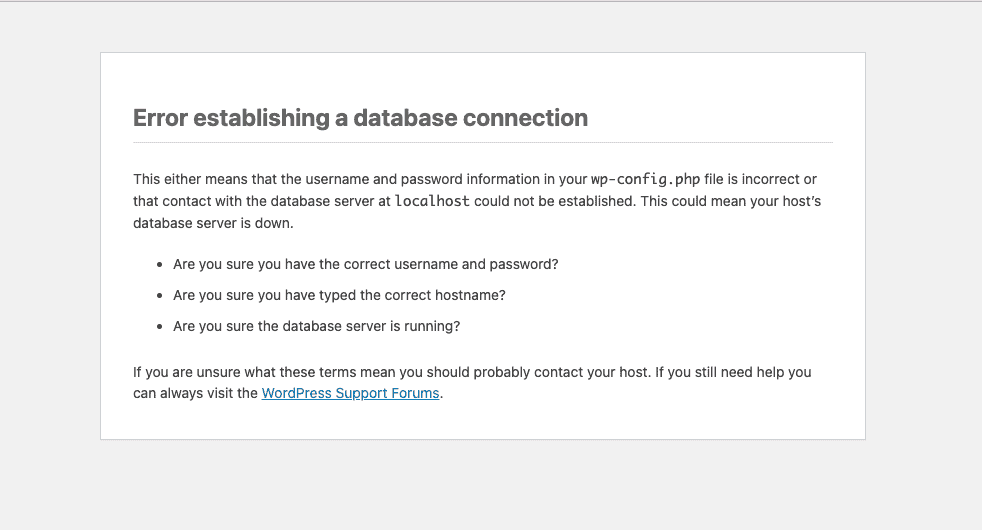Screen dimensions: 982x530
Task: Click the bullet dot before the username question
Action: (x=159, y=266)
